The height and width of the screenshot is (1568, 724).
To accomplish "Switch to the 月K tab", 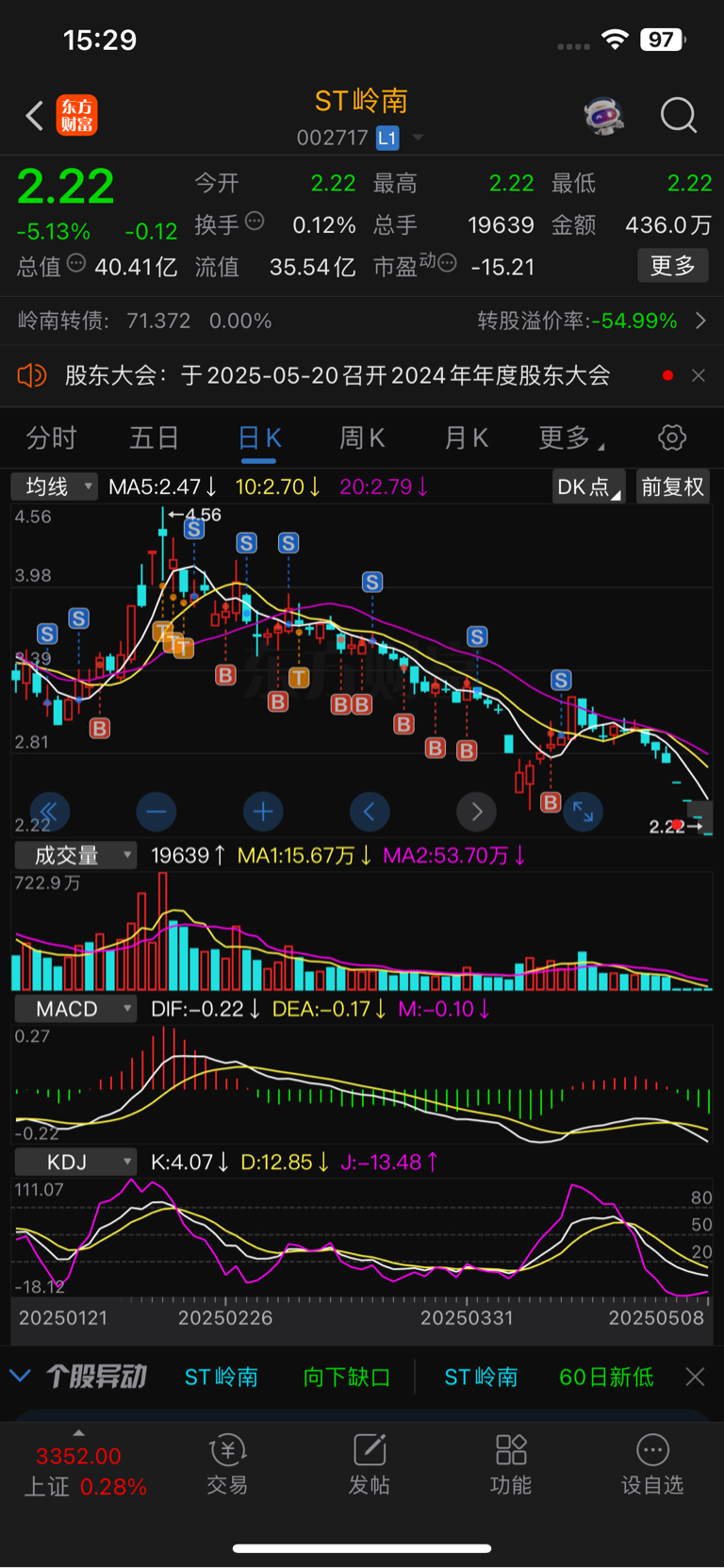I will coord(466,437).
